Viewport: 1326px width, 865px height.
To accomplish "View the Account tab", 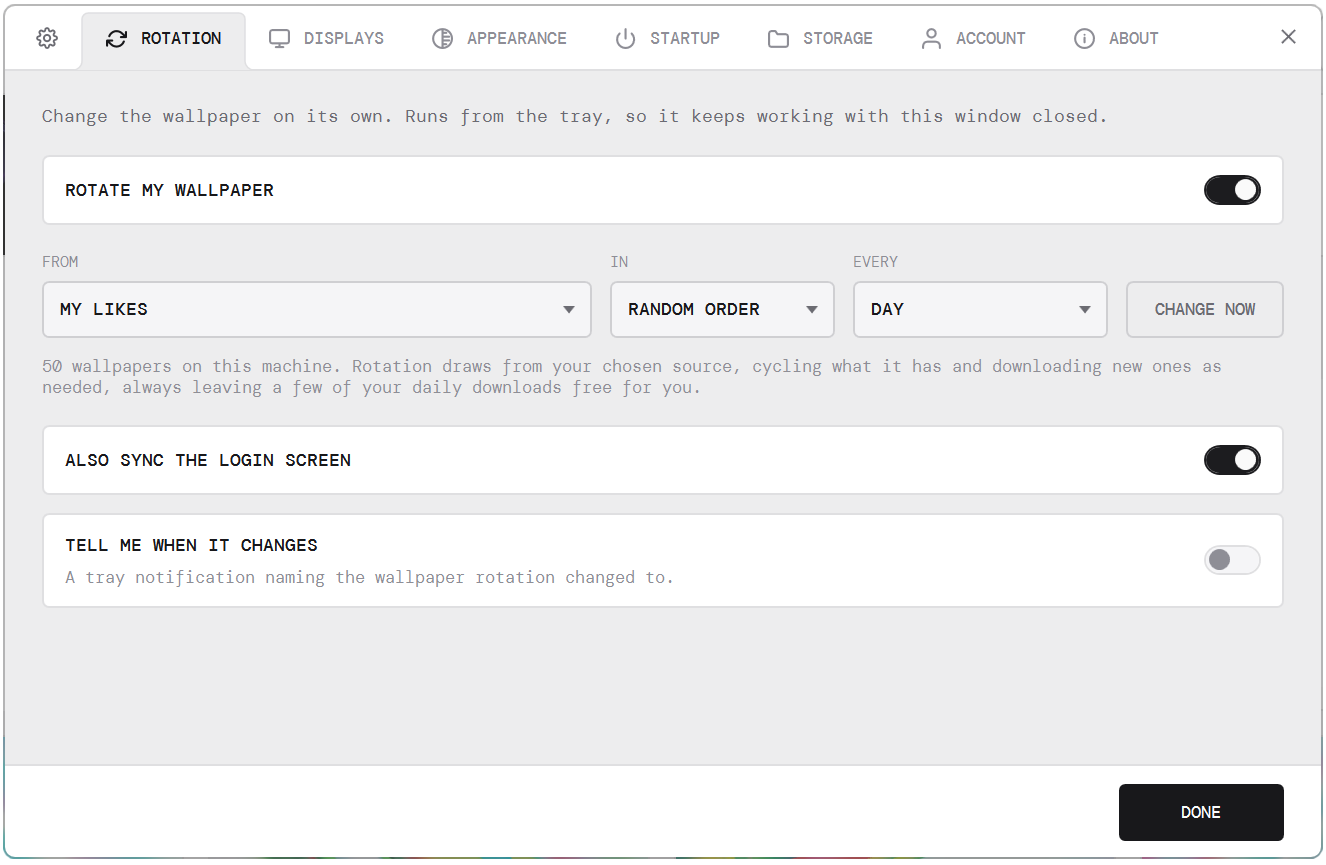I will pos(973,38).
